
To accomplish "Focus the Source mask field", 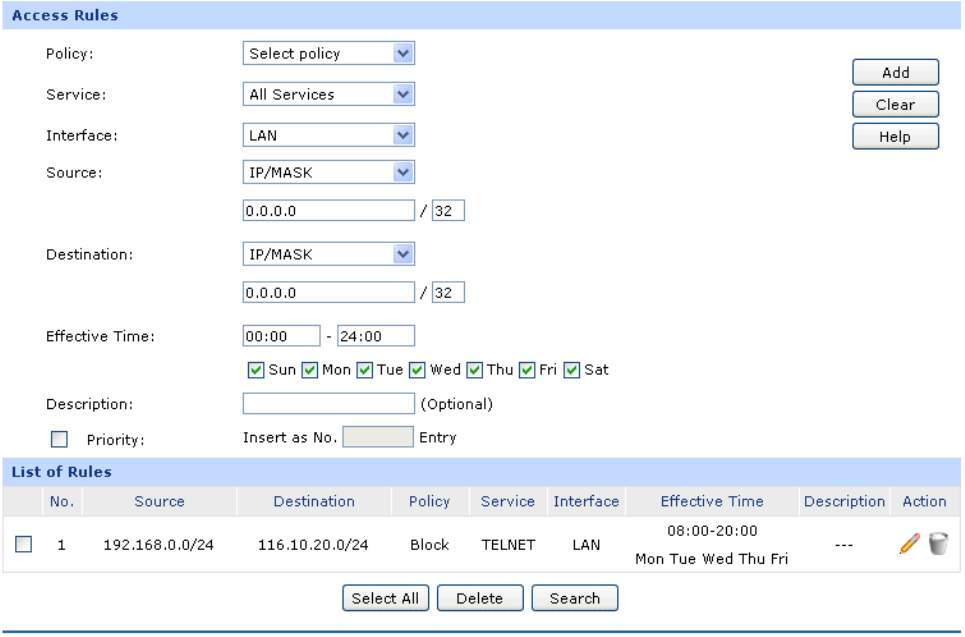I will tap(448, 210).
